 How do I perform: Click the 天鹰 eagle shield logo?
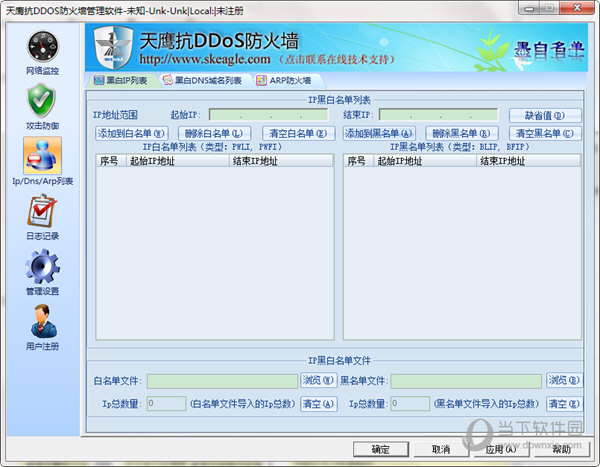pyautogui.click(x=113, y=47)
